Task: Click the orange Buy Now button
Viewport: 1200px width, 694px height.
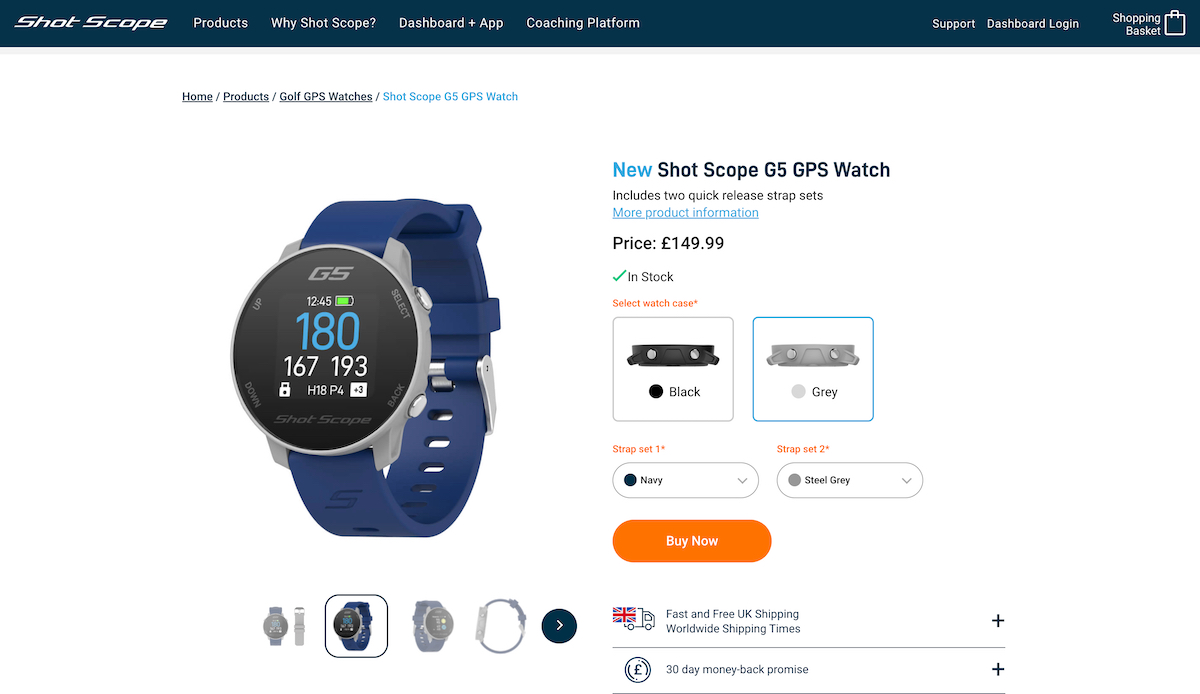Action: coord(692,541)
